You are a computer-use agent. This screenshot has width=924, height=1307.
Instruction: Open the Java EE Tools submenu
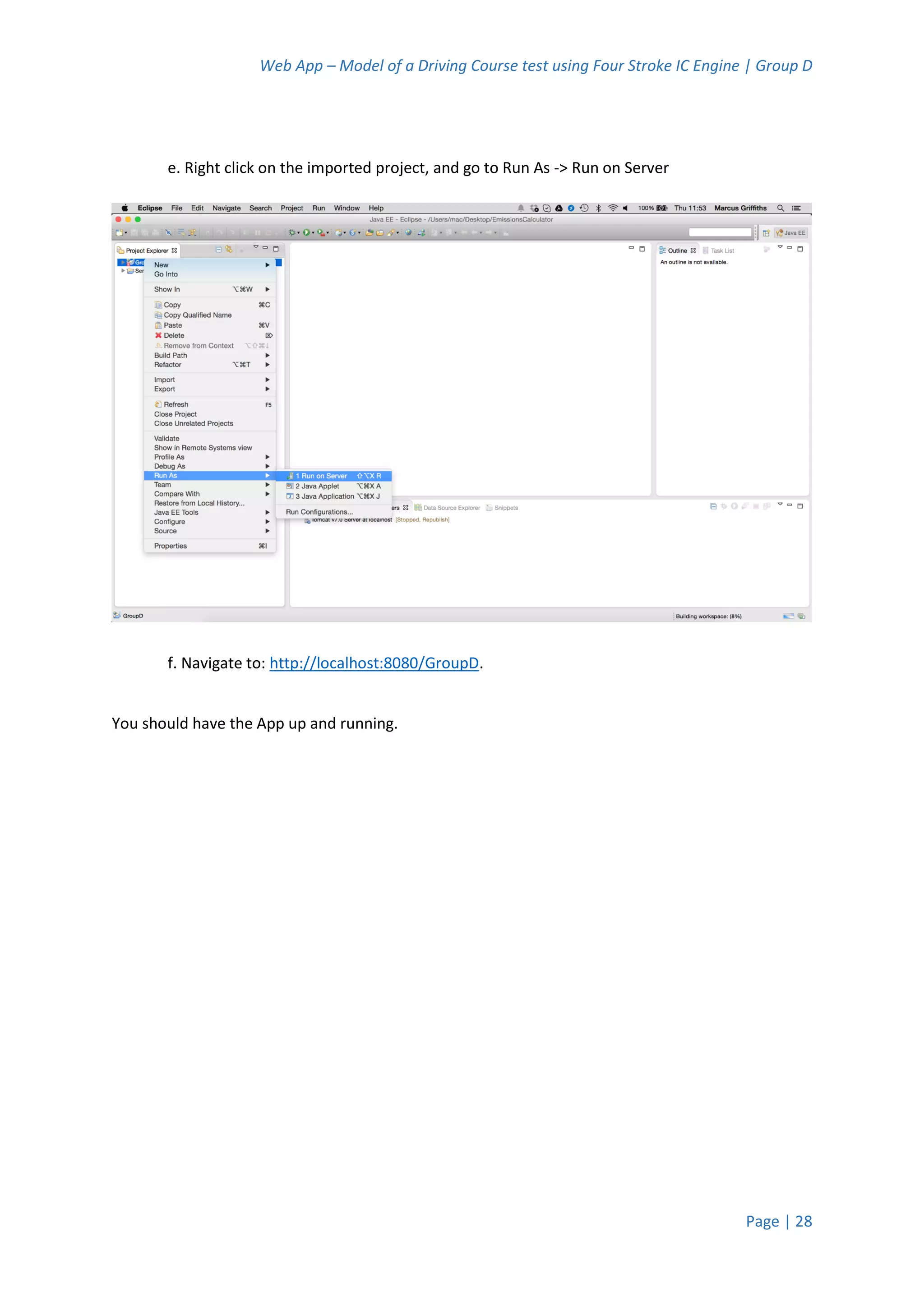click(210, 512)
